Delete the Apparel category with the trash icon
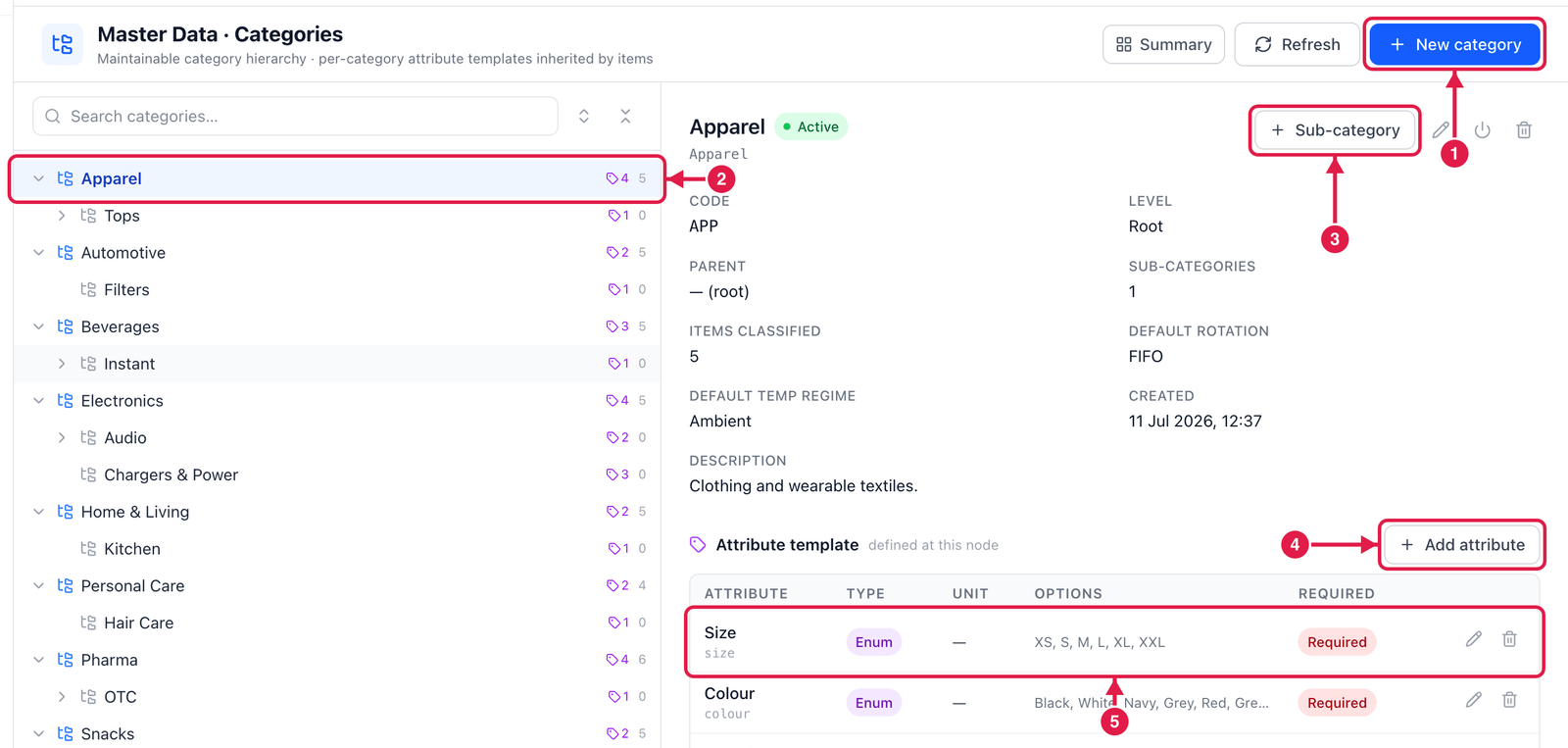1568x748 pixels. [x=1524, y=129]
